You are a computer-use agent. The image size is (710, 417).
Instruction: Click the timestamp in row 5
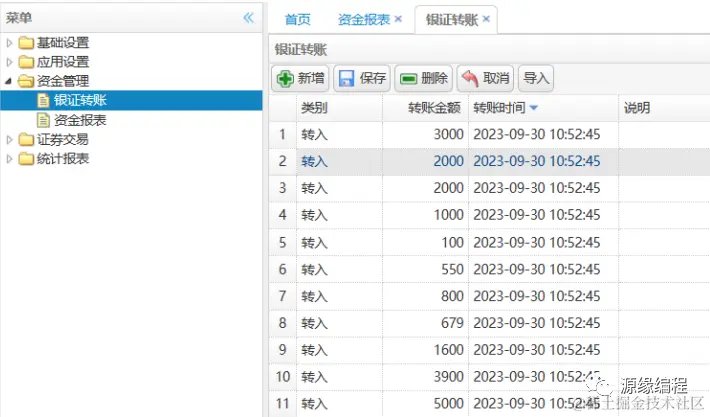click(x=537, y=242)
